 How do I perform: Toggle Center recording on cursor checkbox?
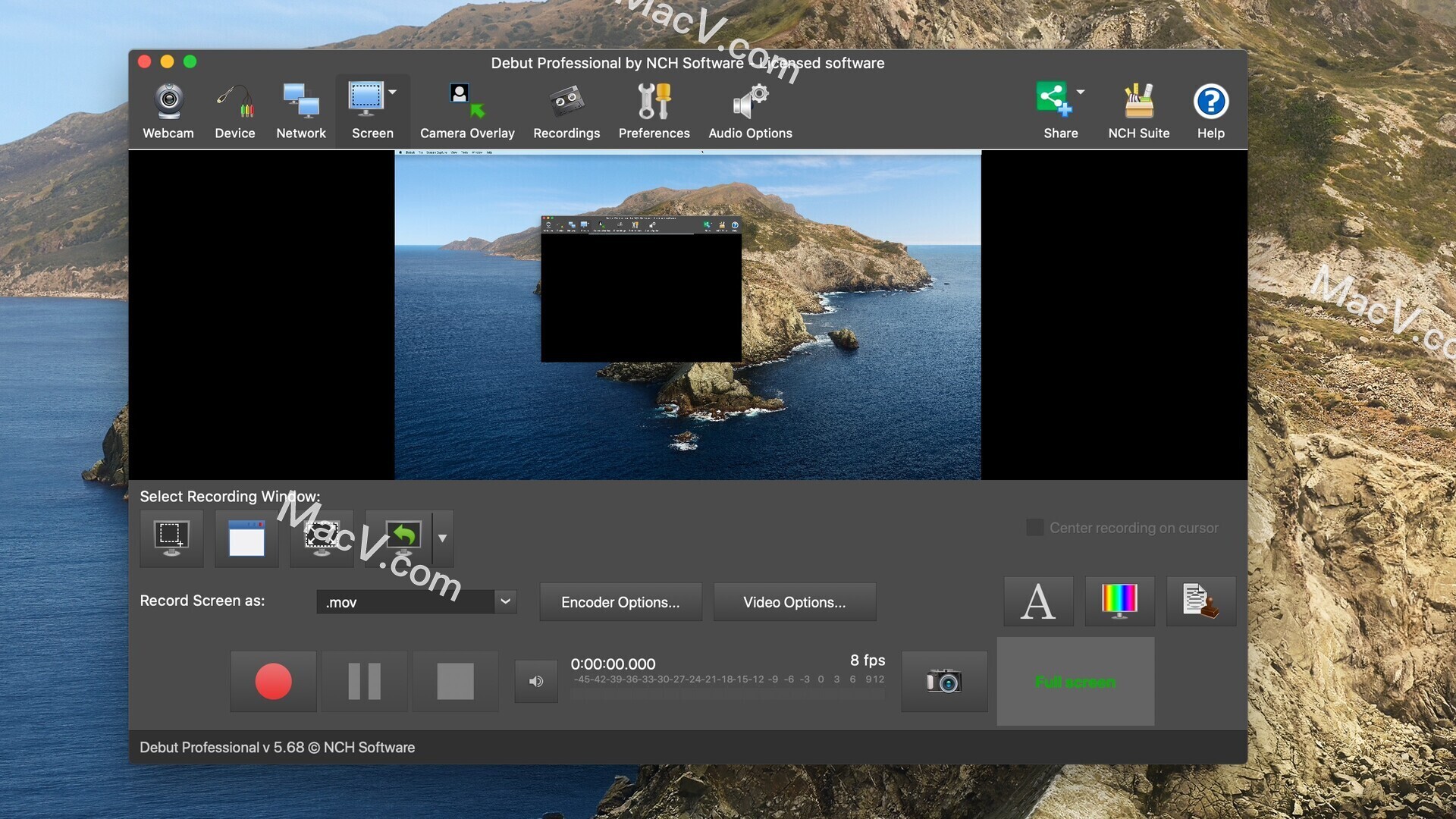[1034, 527]
